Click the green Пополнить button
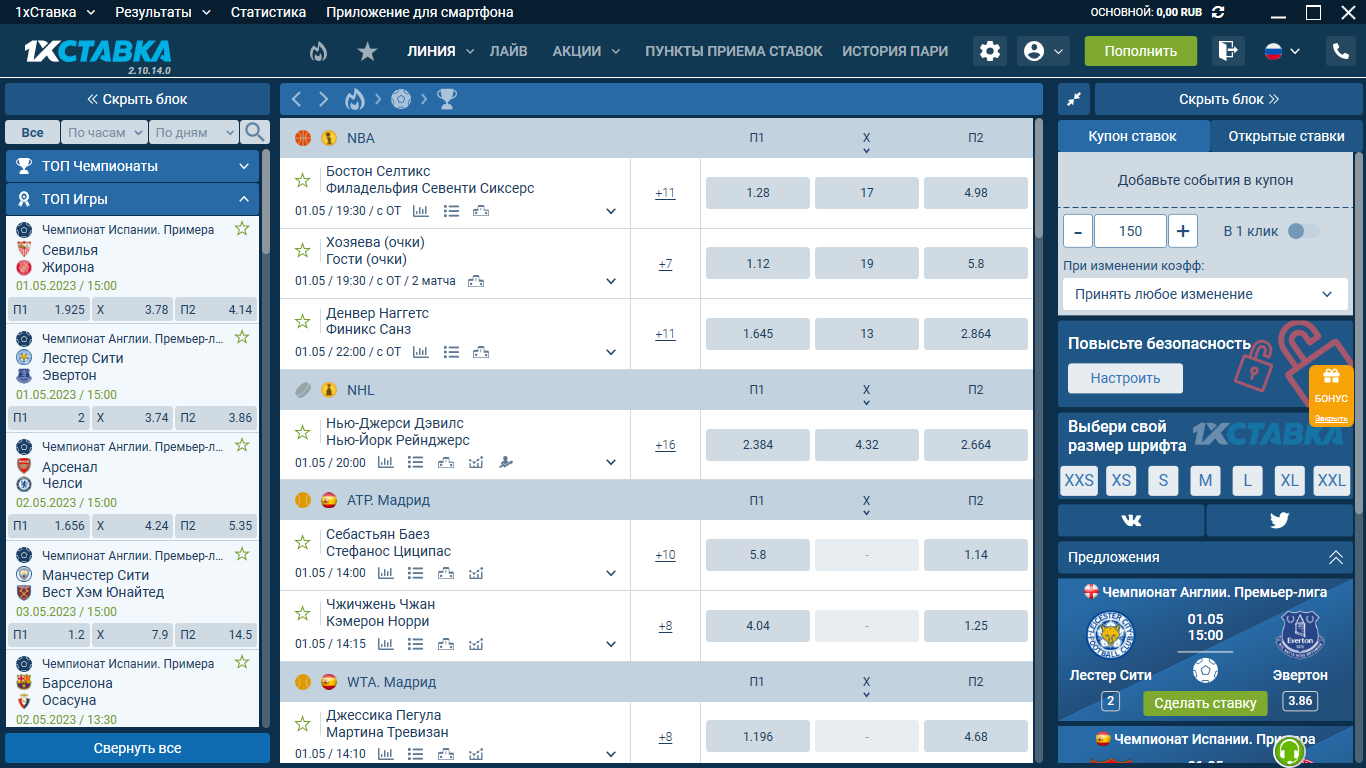This screenshot has height=768, width=1366. pyautogui.click(x=1140, y=51)
